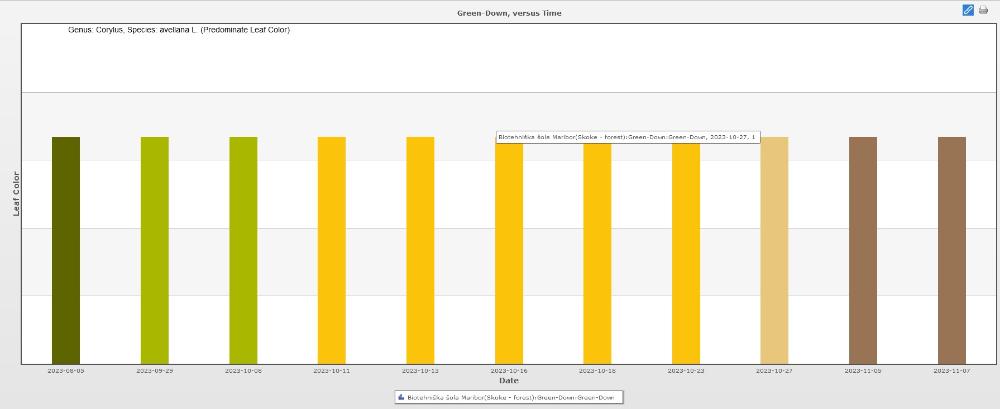The image size is (1000, 409).
Task: Click the brown bar for 2023-11-07
Action: click(x=952, y=250)
